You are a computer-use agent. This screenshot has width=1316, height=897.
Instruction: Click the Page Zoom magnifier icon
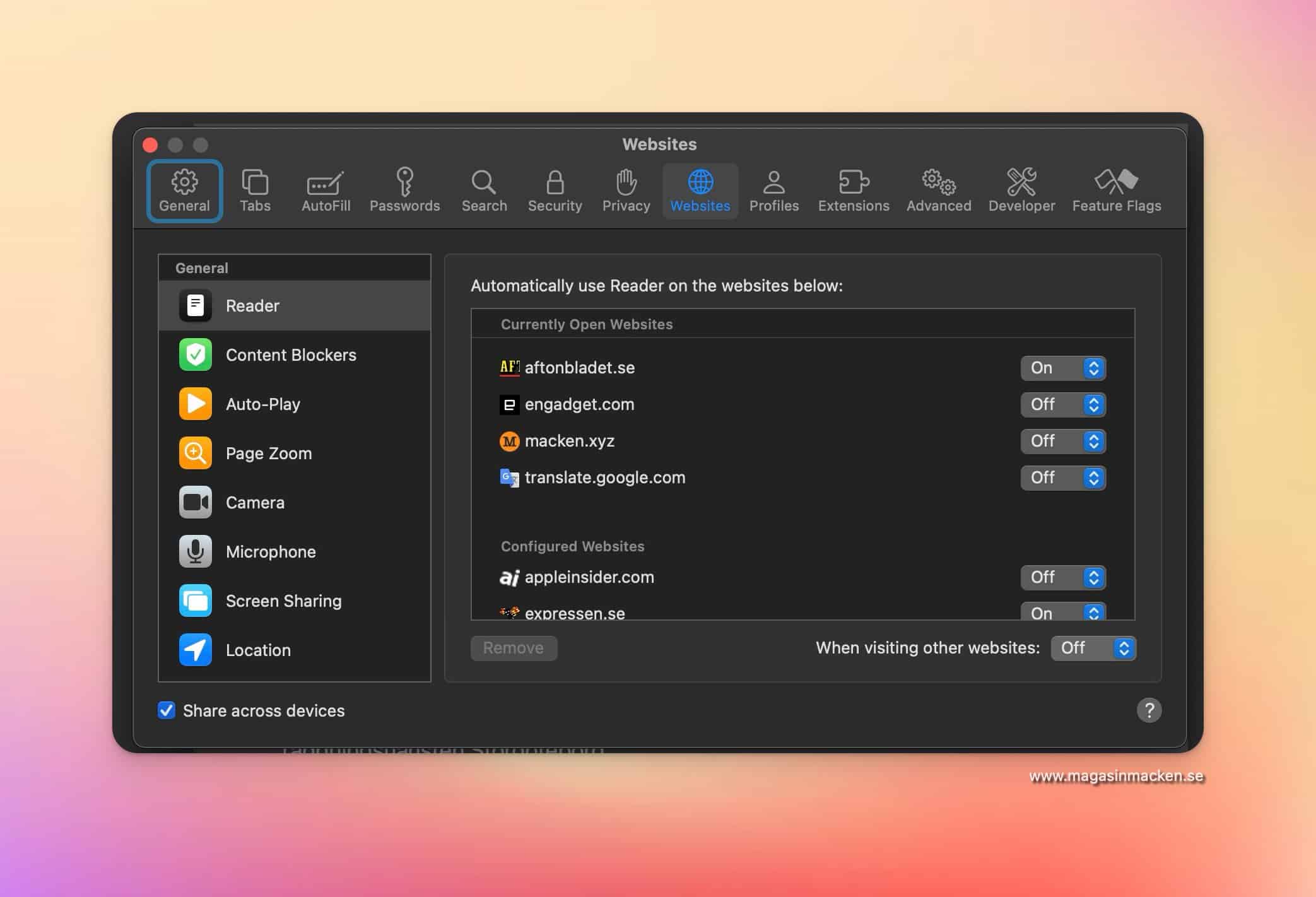coord(195,453)
